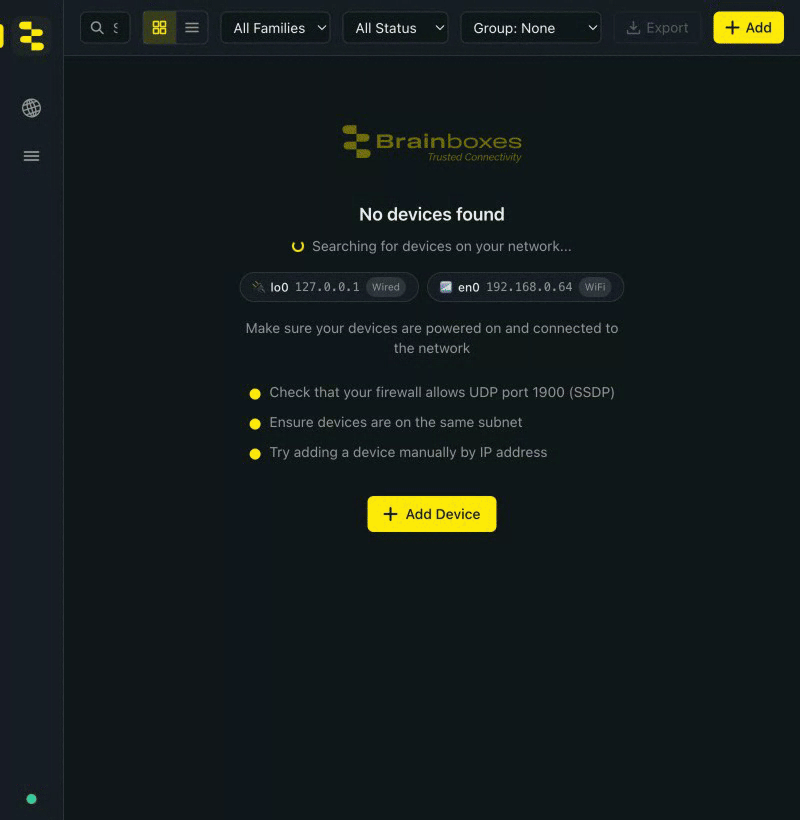Click 'Try adding a device manually by IP address'

[x=408, y=452]
